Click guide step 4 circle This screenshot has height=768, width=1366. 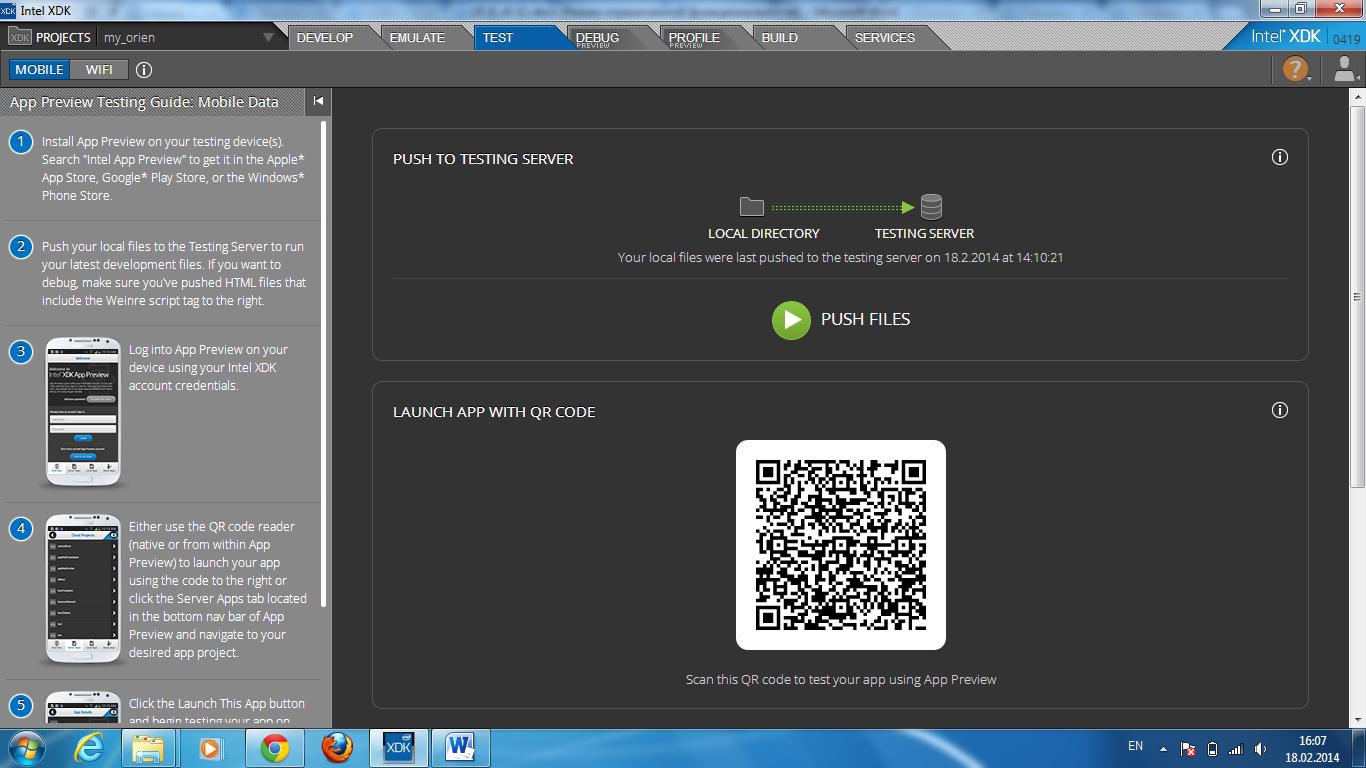point(21,529)
